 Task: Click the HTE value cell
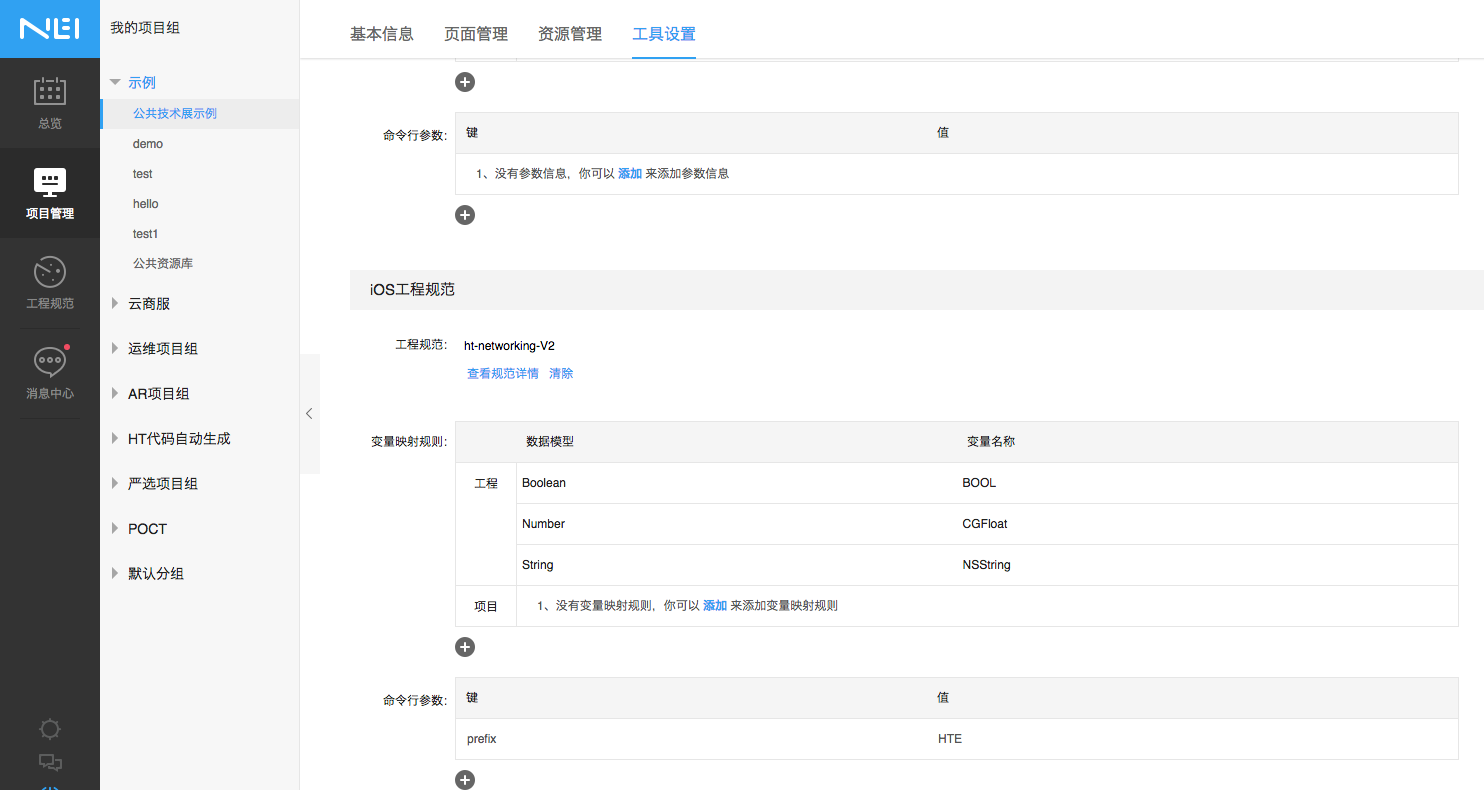(x=1195, y=739)
